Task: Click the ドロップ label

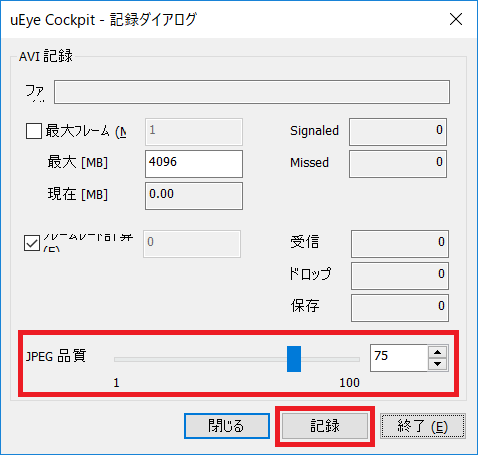Action: point(310,274)
